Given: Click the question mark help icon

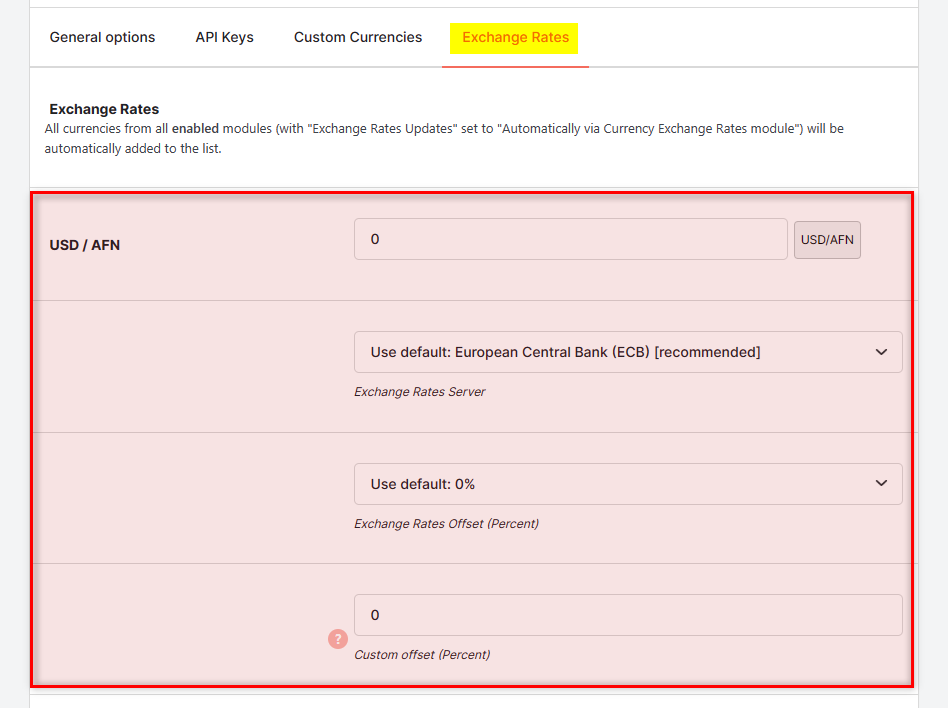Looking at the screenshot, I should point(338,638).
